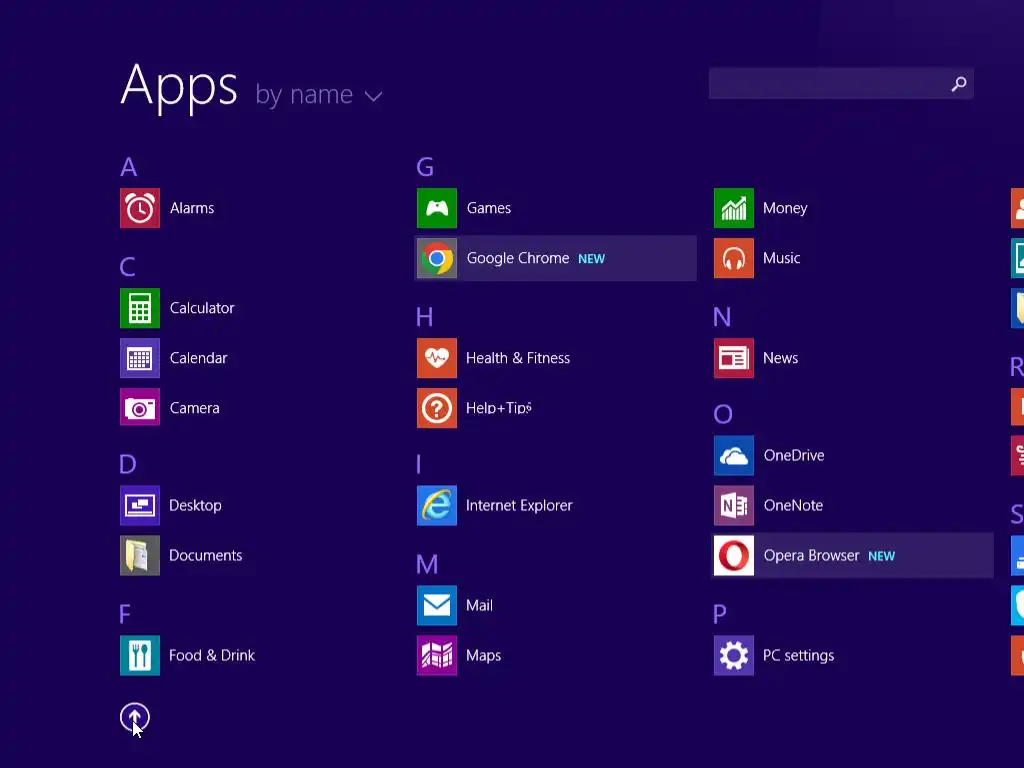This screenshot has height=768, width=1024.
Task: Launch Google Chrome from its icon
Action: click(437, 259)
